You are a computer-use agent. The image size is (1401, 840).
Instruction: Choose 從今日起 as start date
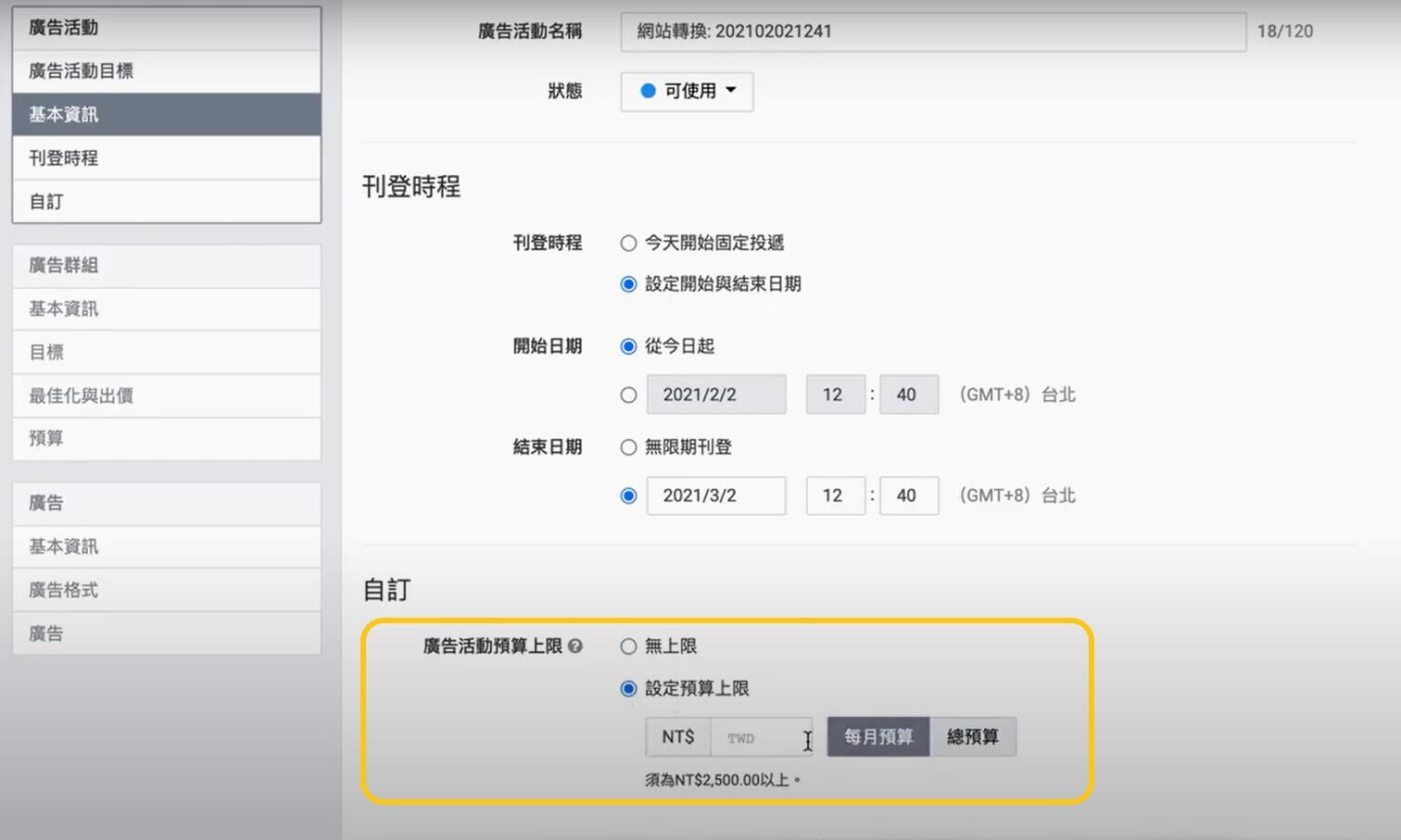click(628, 345)
